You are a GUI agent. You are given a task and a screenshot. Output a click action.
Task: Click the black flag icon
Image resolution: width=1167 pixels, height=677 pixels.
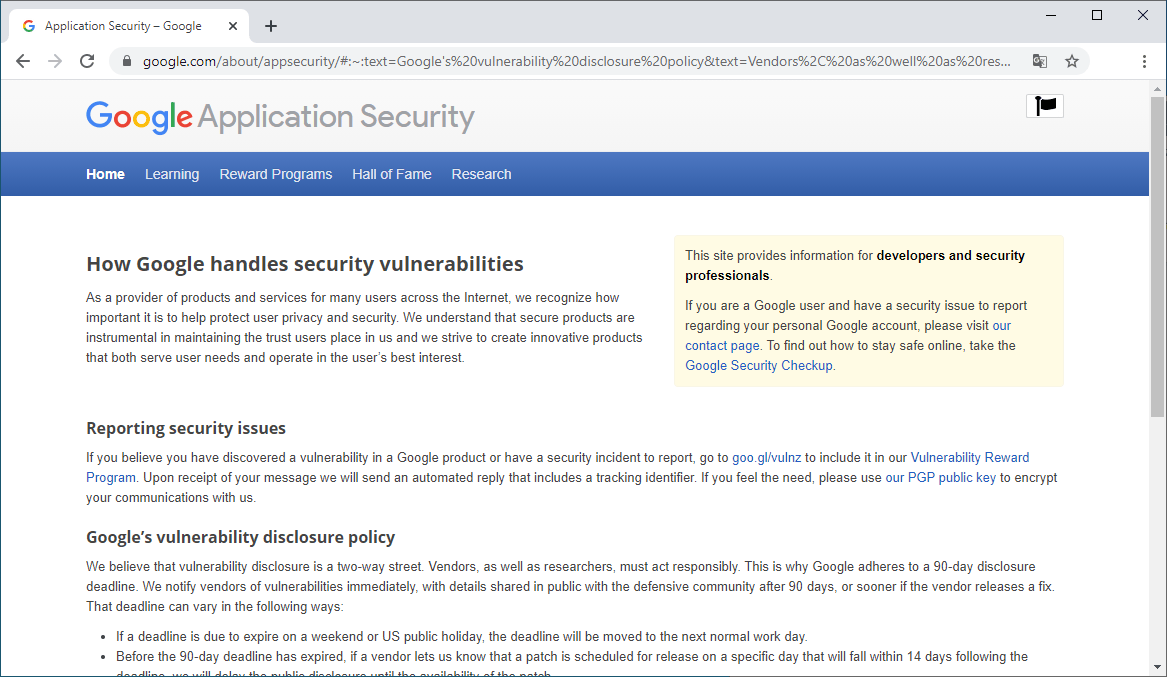1045,105
